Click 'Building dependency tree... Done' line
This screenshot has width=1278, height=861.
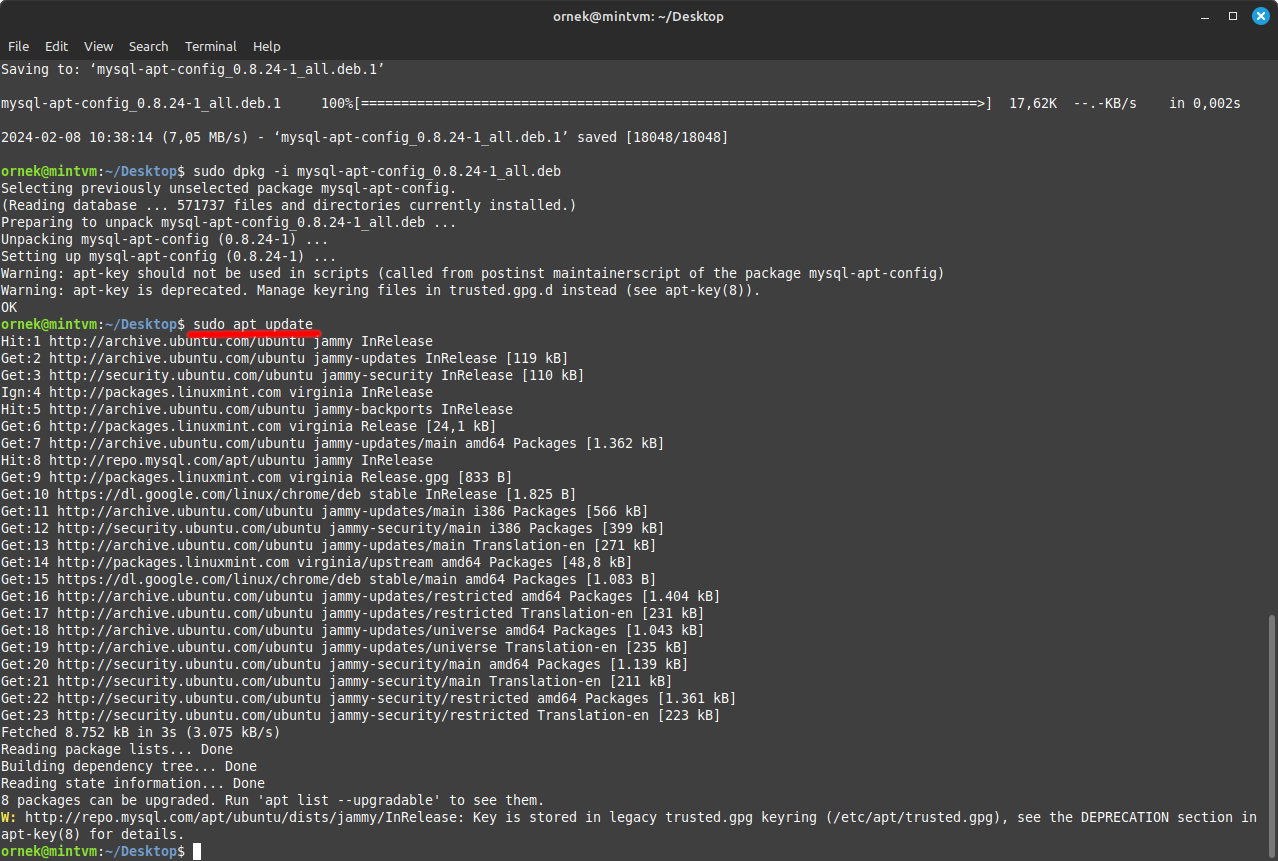pos(129,766)
